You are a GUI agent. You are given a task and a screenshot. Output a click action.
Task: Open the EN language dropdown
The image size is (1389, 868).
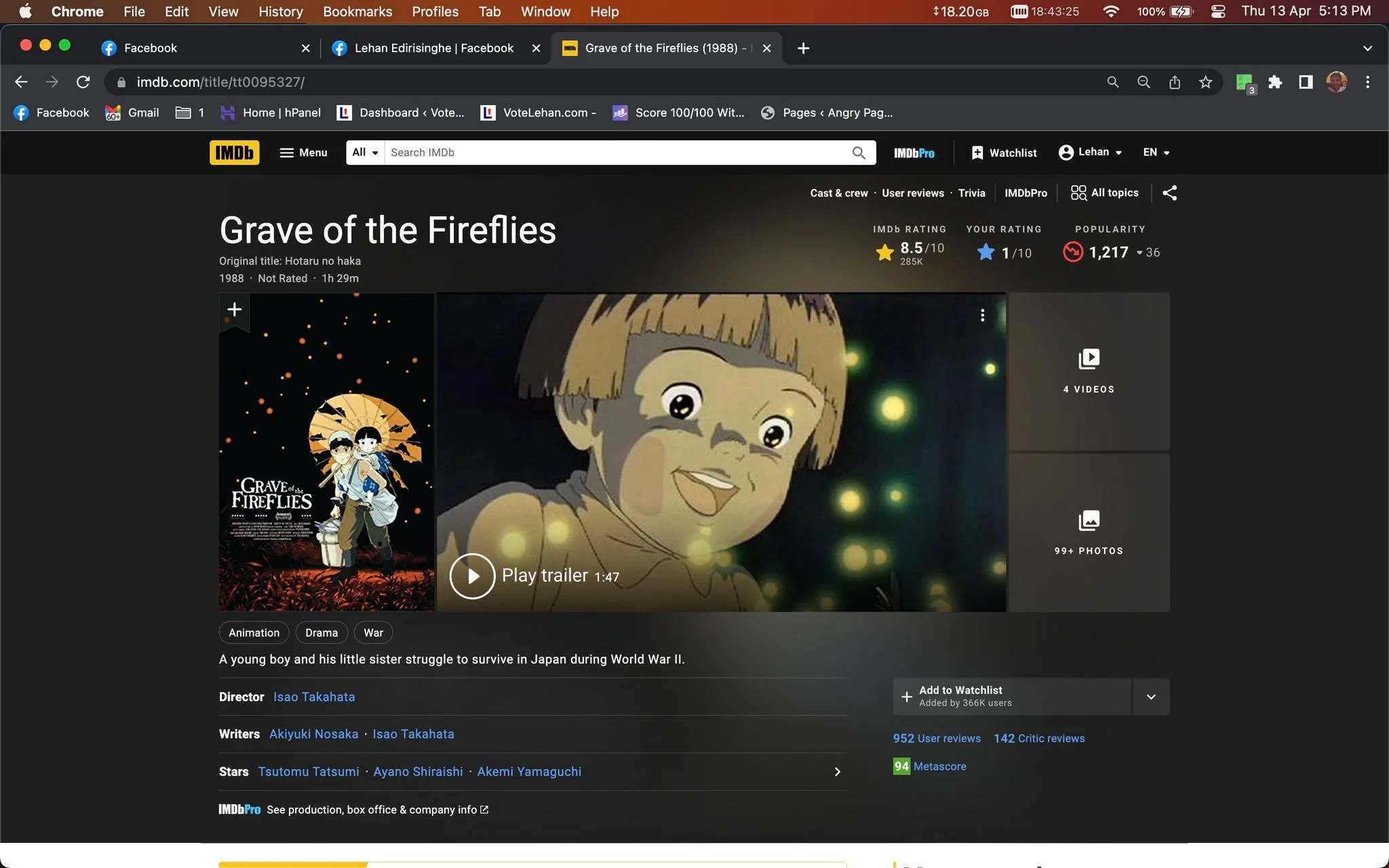(1156, 153)
